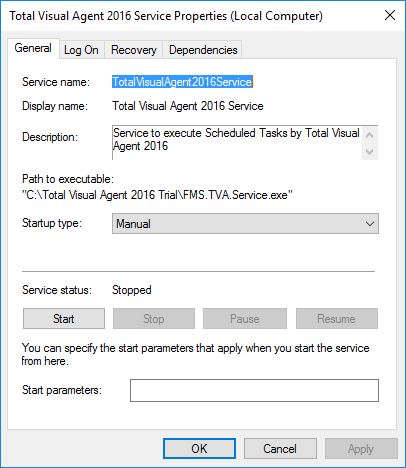Click inside the Description text box
The width and height of the screenshot is (406, 468).
tap(237, 143)
